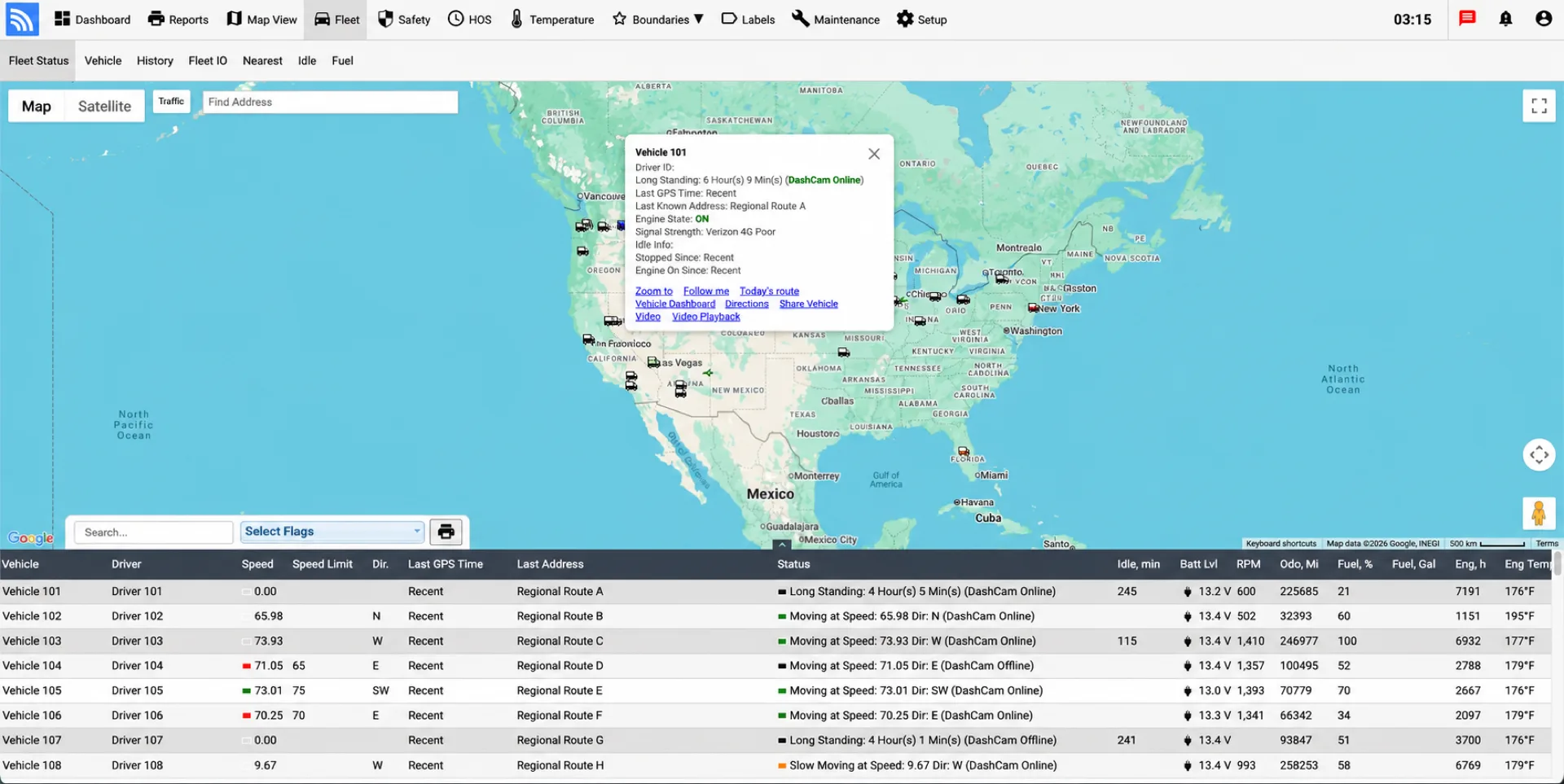Viewport: 1564px width, 784px height.
Task: Open the notifications bell
Action: 1505,19
